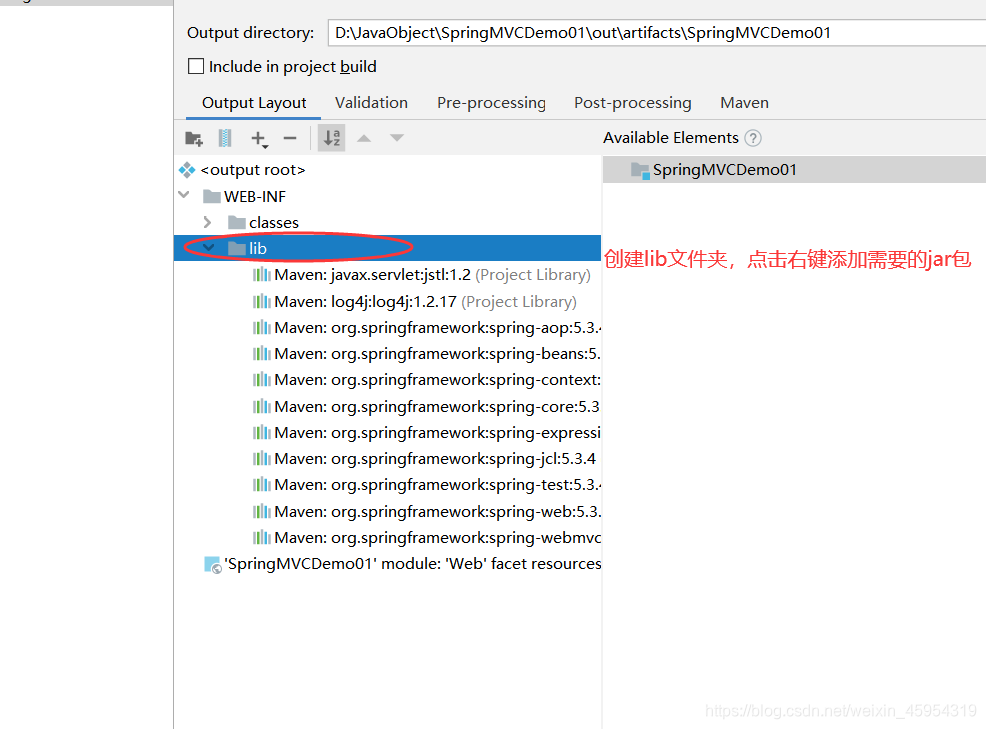
Task: Click the Create Directory toolbar icon
Action: click(x=194, y=138)
